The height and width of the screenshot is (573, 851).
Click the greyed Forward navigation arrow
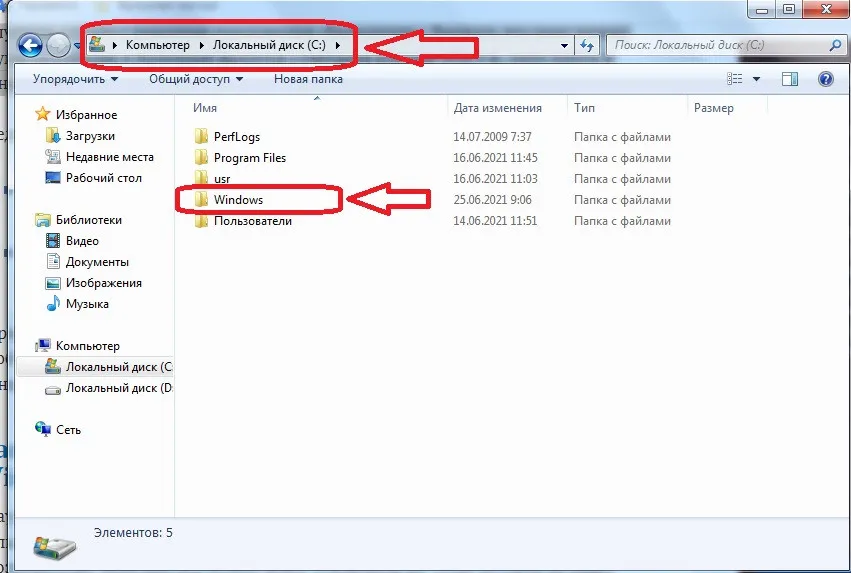tap(59, 46)
